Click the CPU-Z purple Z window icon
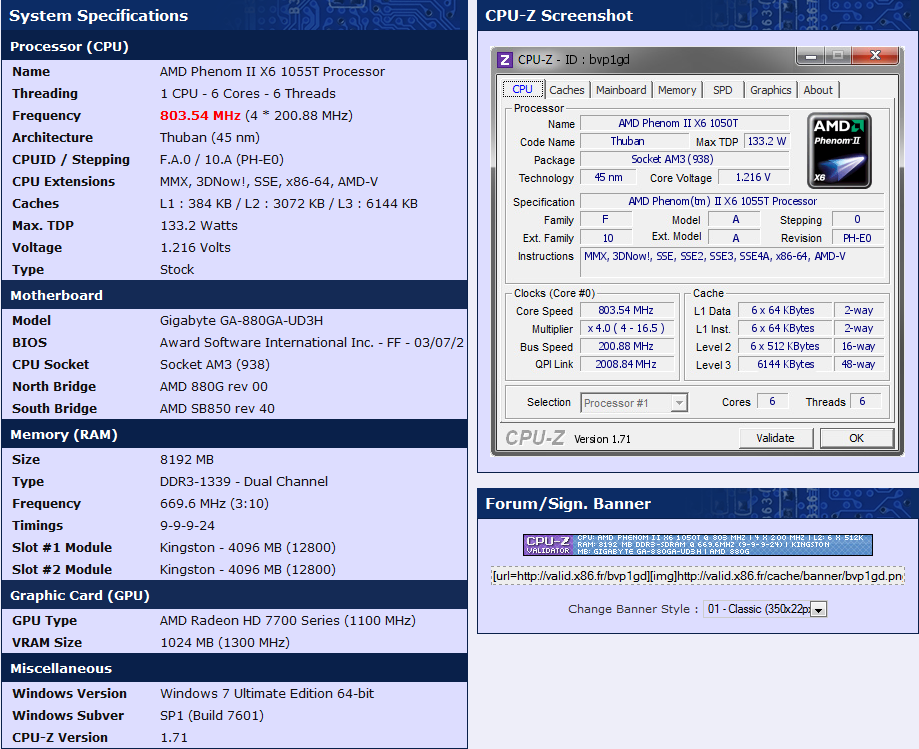 [x=504, y=60]
